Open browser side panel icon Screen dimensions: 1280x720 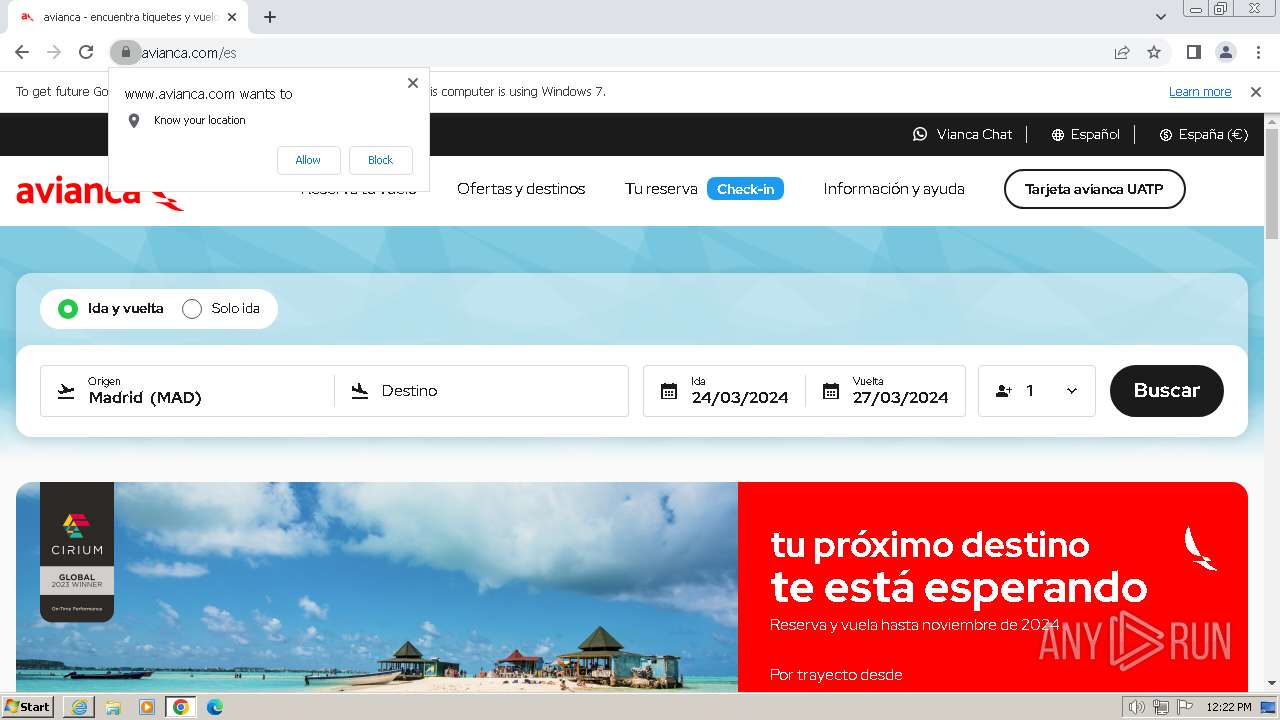(1194, 52)
